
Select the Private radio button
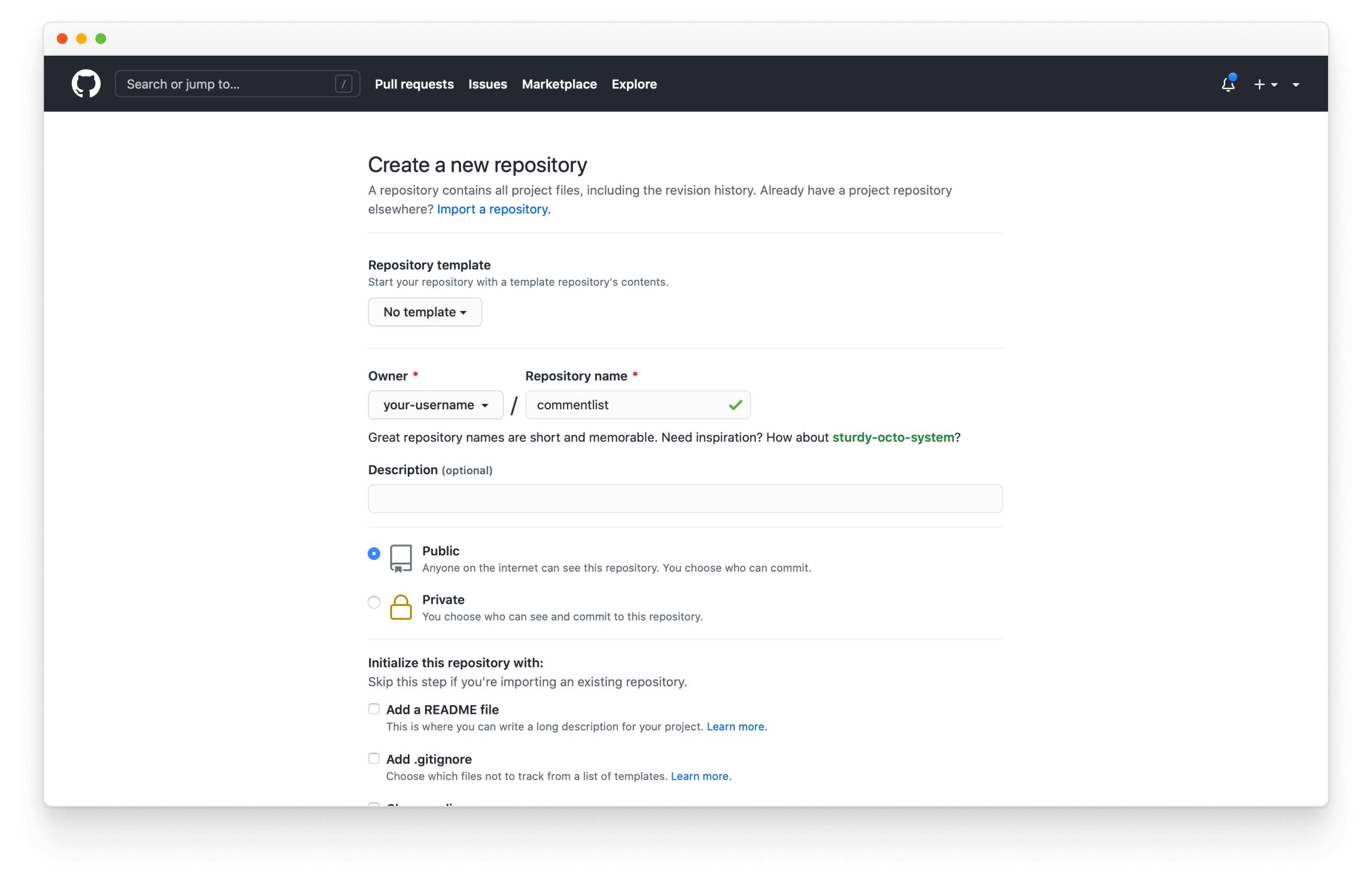click(x=375, y=601)
